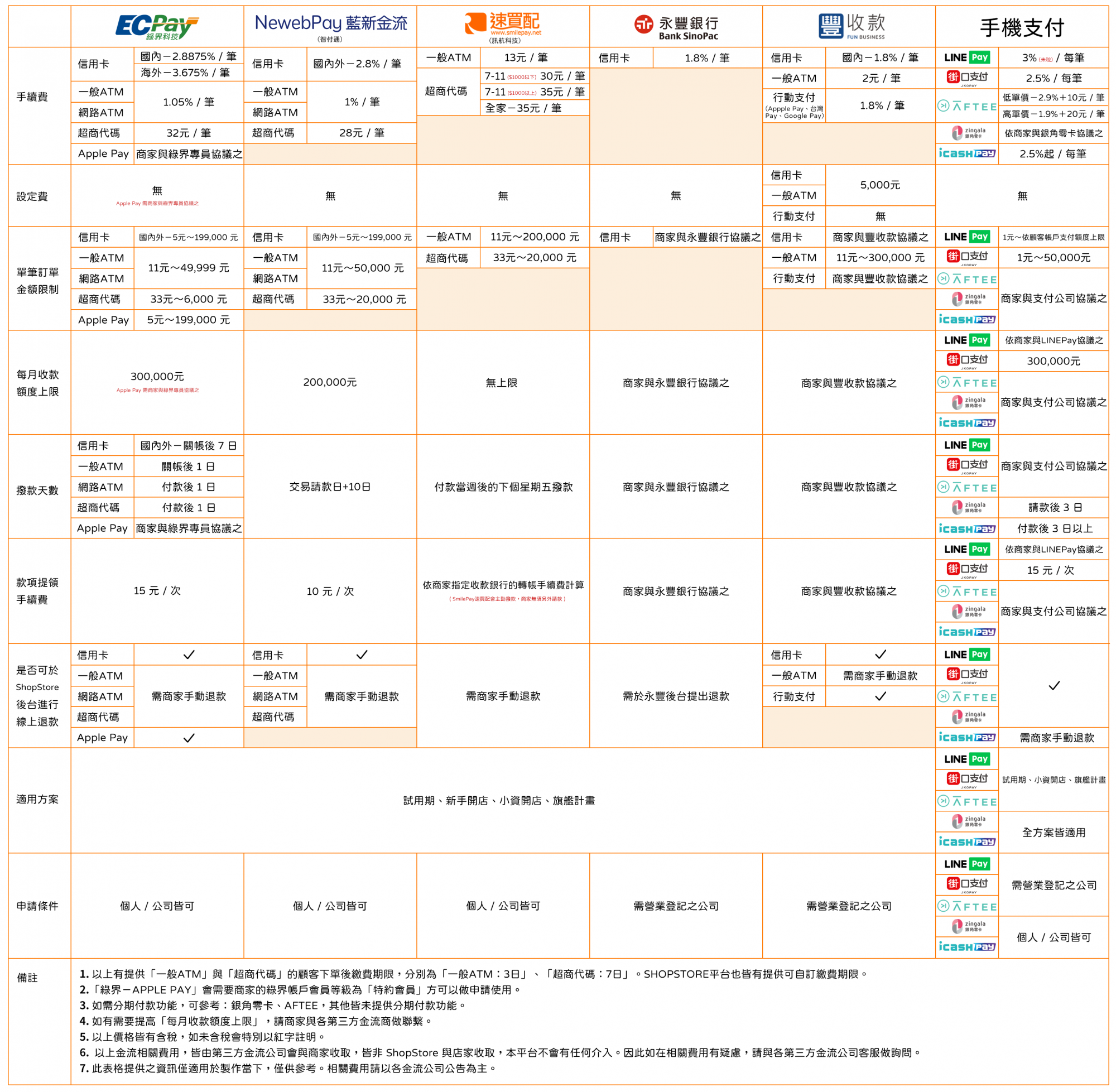Click the ECPay ATM fee 1.05% / 筆
This screenshot has height=1092, width=1116.
[x=189, y=102]
